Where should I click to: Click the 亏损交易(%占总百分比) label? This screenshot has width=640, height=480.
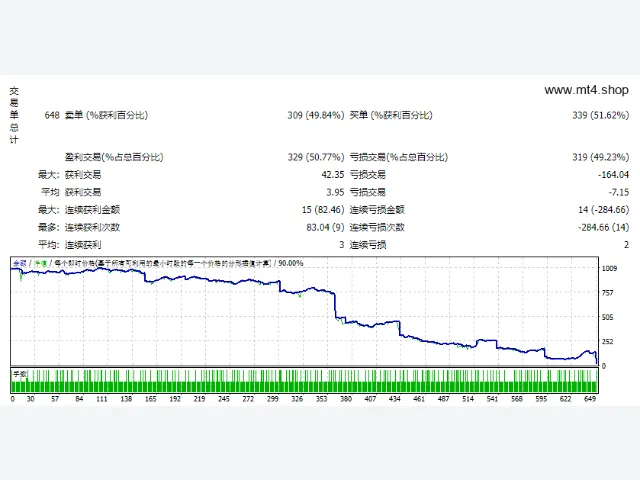click(x=399, y=157)
